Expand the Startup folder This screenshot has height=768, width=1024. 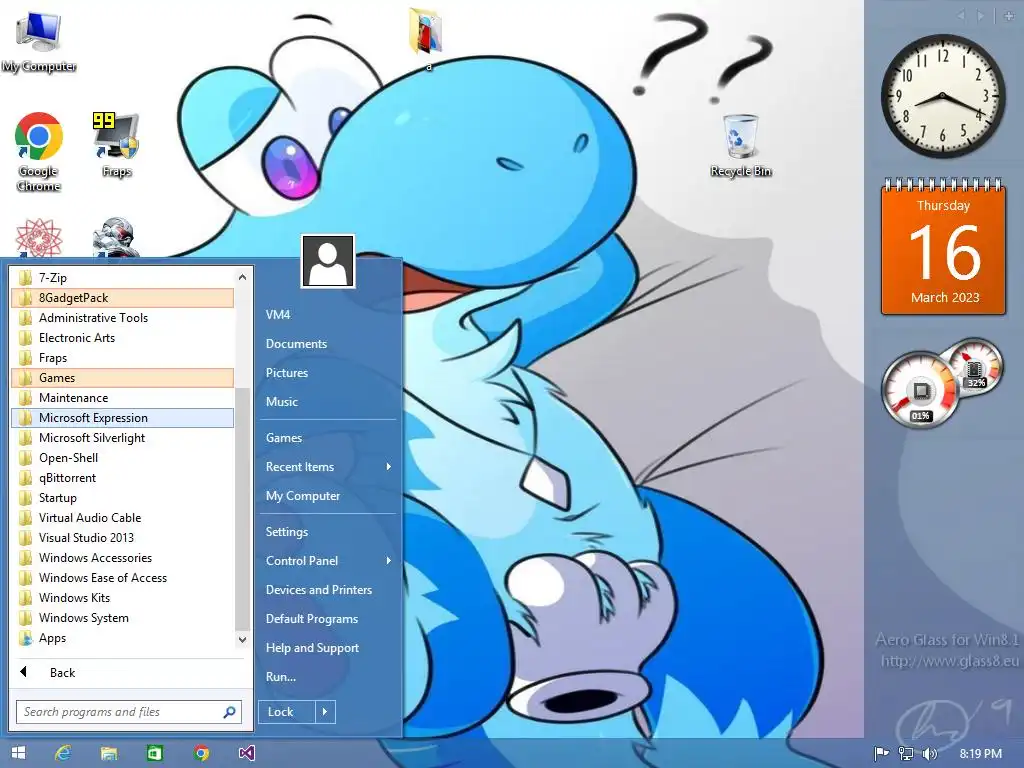pos(122,498)
